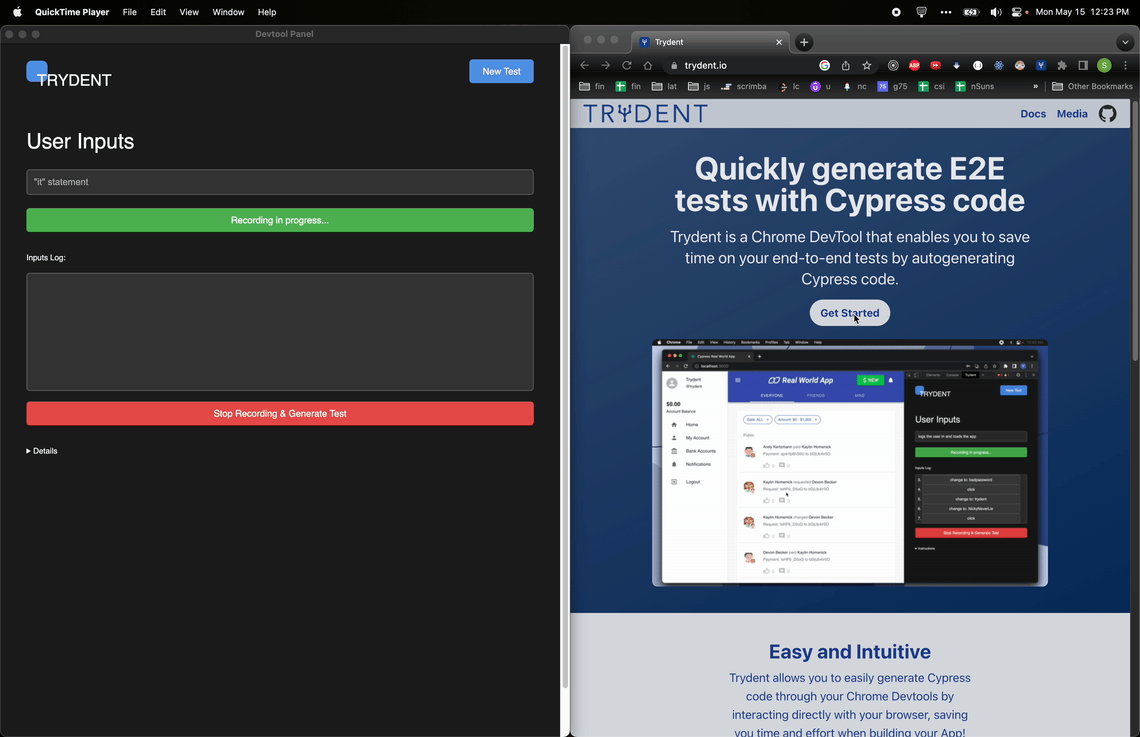
Task: Click the Trydent logo in Devtool Panel
Action: coord(69,76)
